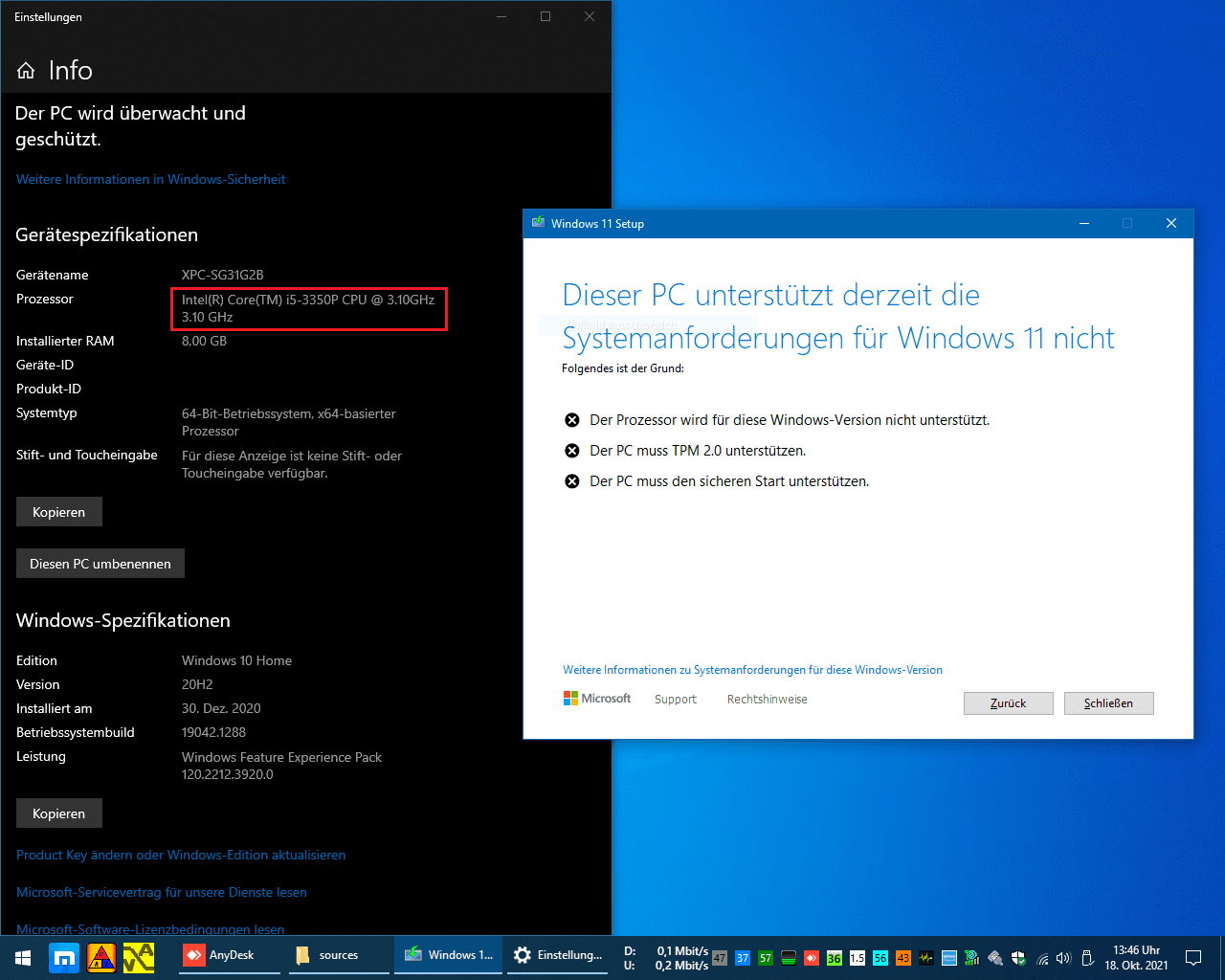Select the Version value 20H2
Image resolution: width=1225 pixels, height=980 pixels.
[x=198, y=684]
